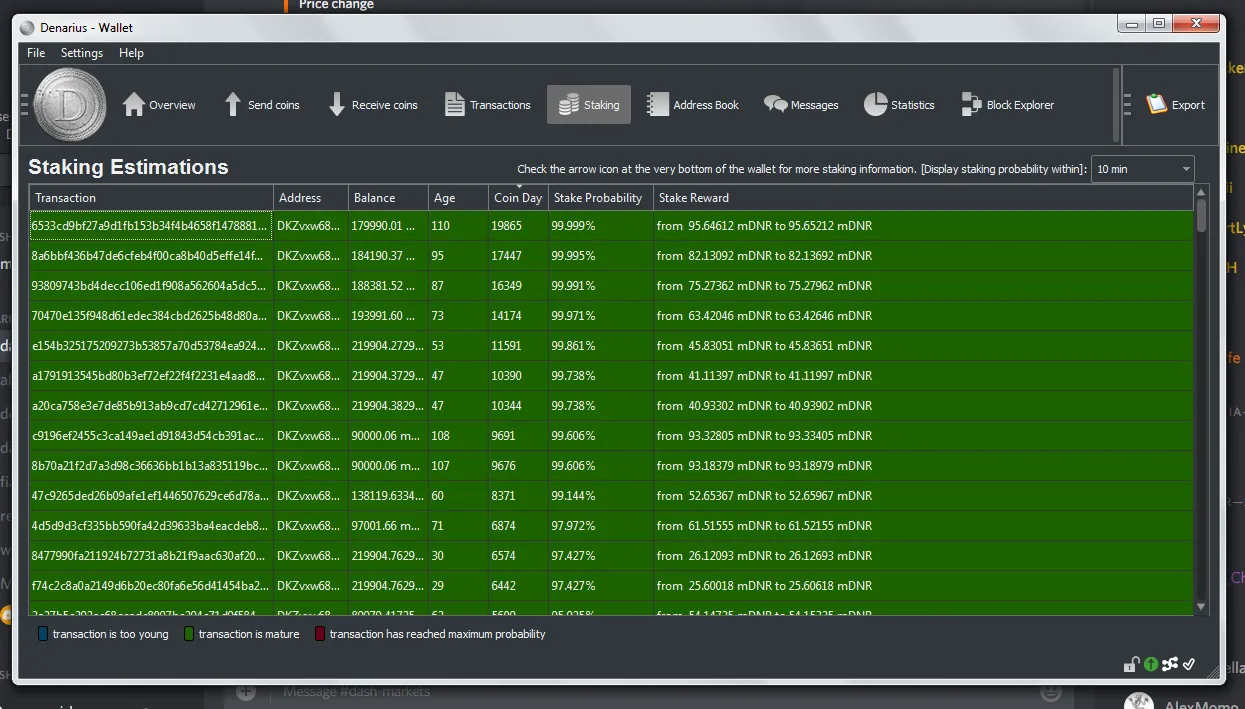Open the Settings menu
This screenshot has height=709, width=1245.
click(x=82, y=53)
